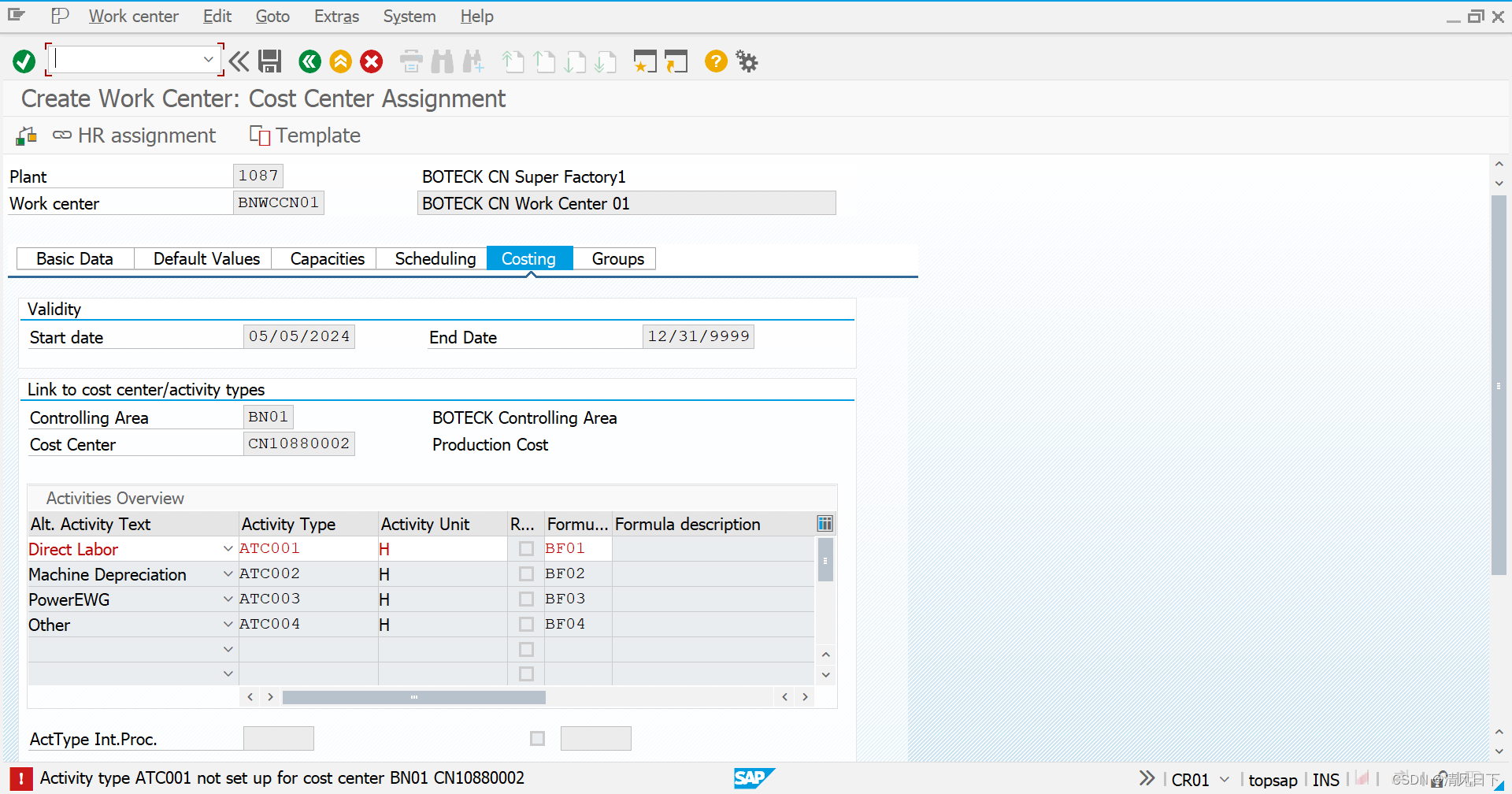This screenshot has height=794, width=1512.
Task: Open table column settings icon
Action: (x=825, y=524)
